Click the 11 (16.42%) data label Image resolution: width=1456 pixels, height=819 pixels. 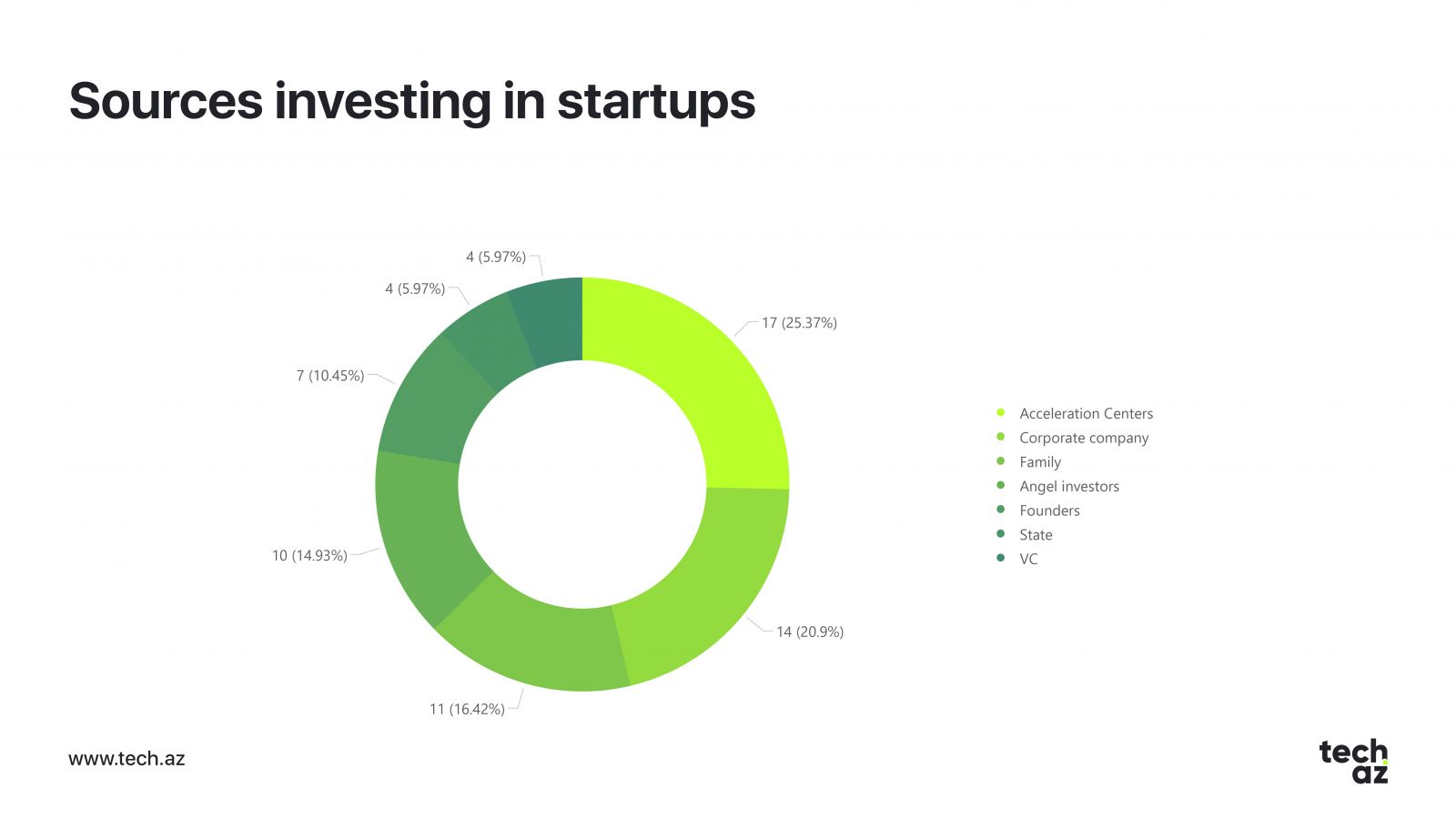click(467, 709)
